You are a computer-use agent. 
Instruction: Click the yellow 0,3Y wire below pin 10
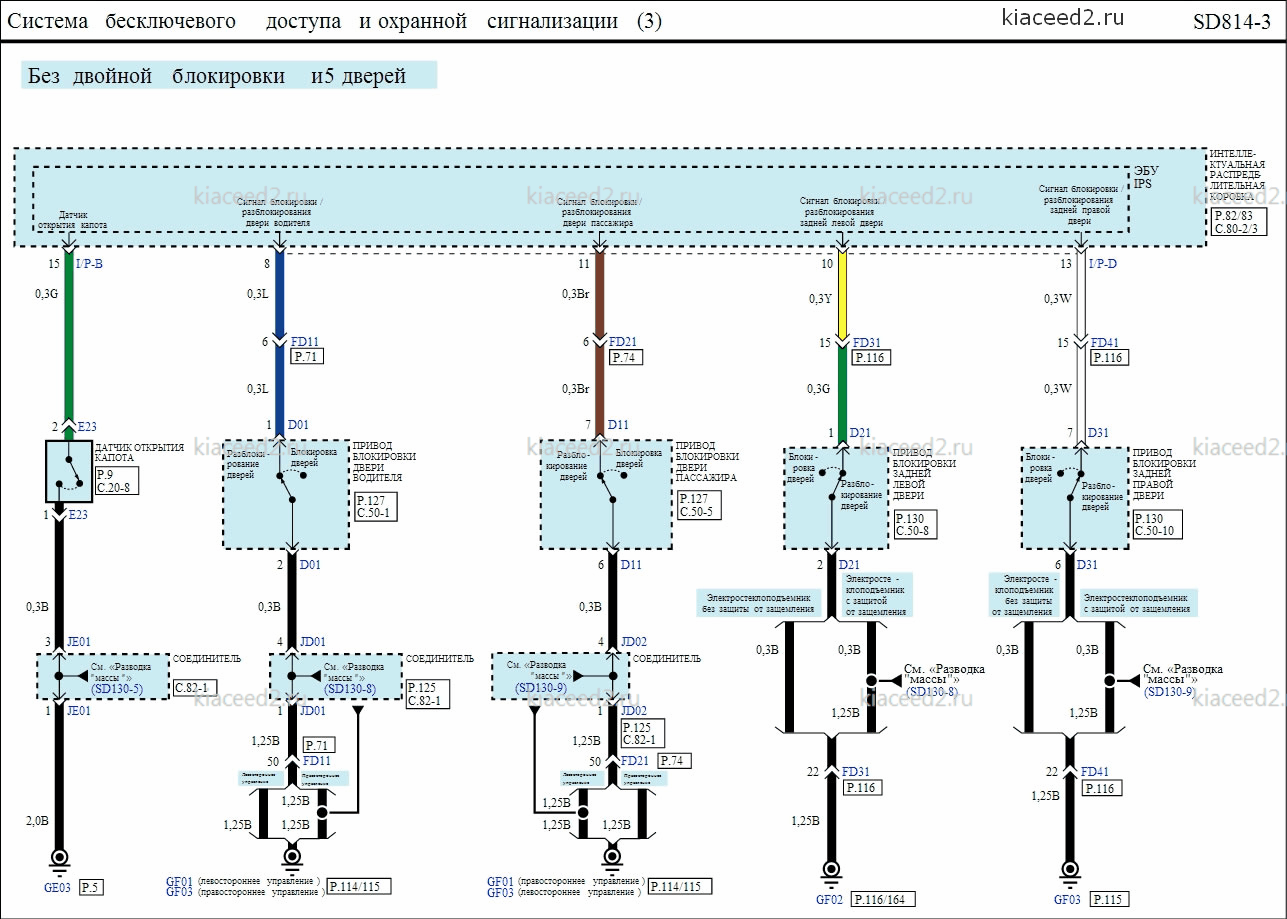coord(843,295)
